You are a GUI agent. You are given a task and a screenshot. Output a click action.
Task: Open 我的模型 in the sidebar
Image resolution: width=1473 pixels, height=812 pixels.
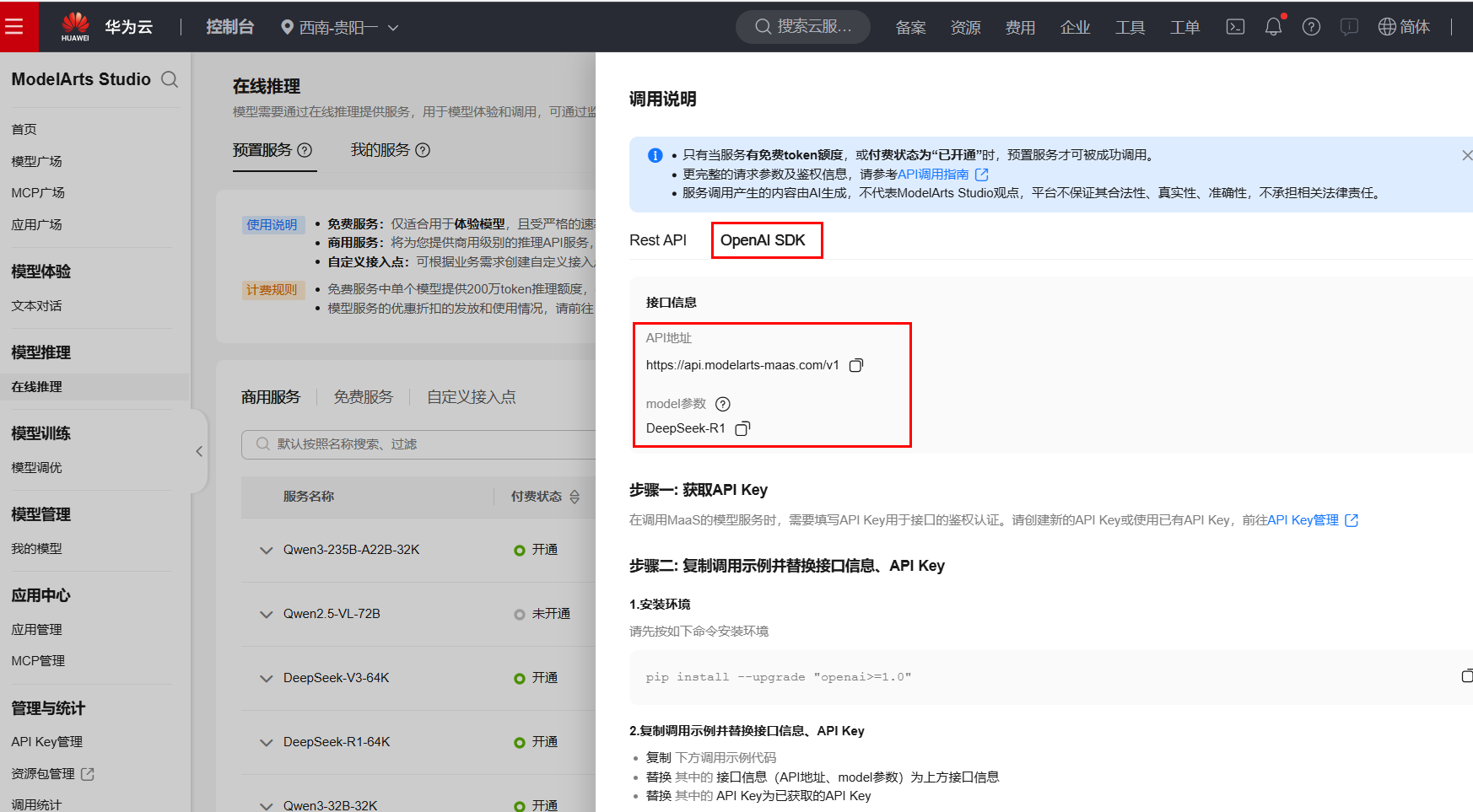[36, 548]
